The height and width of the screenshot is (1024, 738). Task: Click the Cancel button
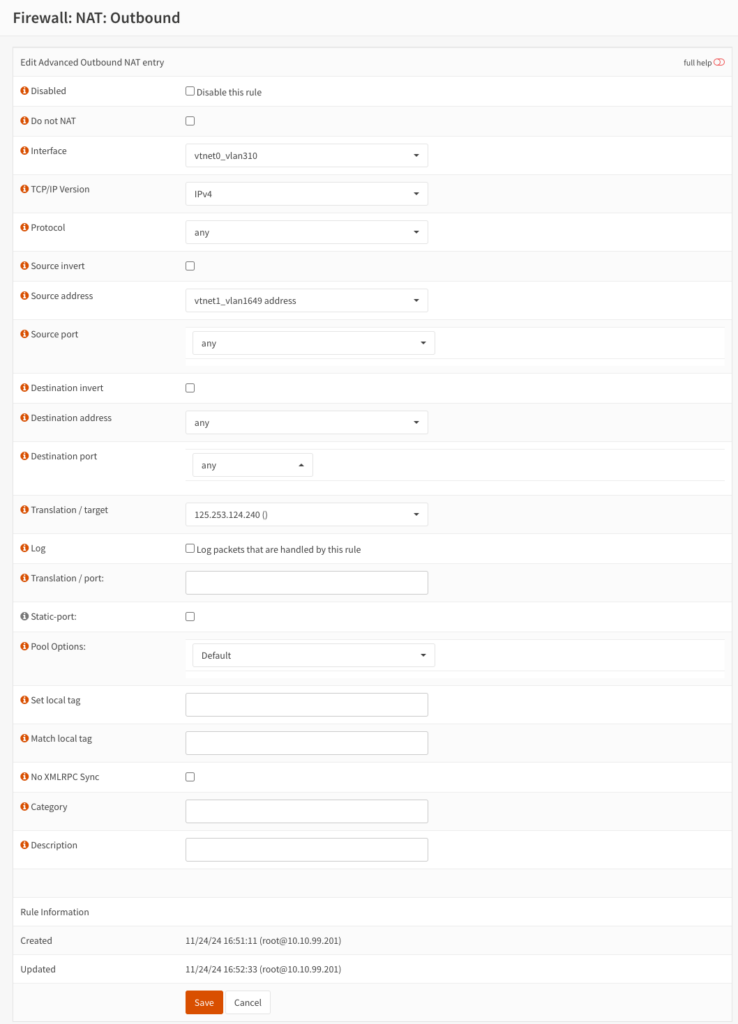click(248, 1002)
